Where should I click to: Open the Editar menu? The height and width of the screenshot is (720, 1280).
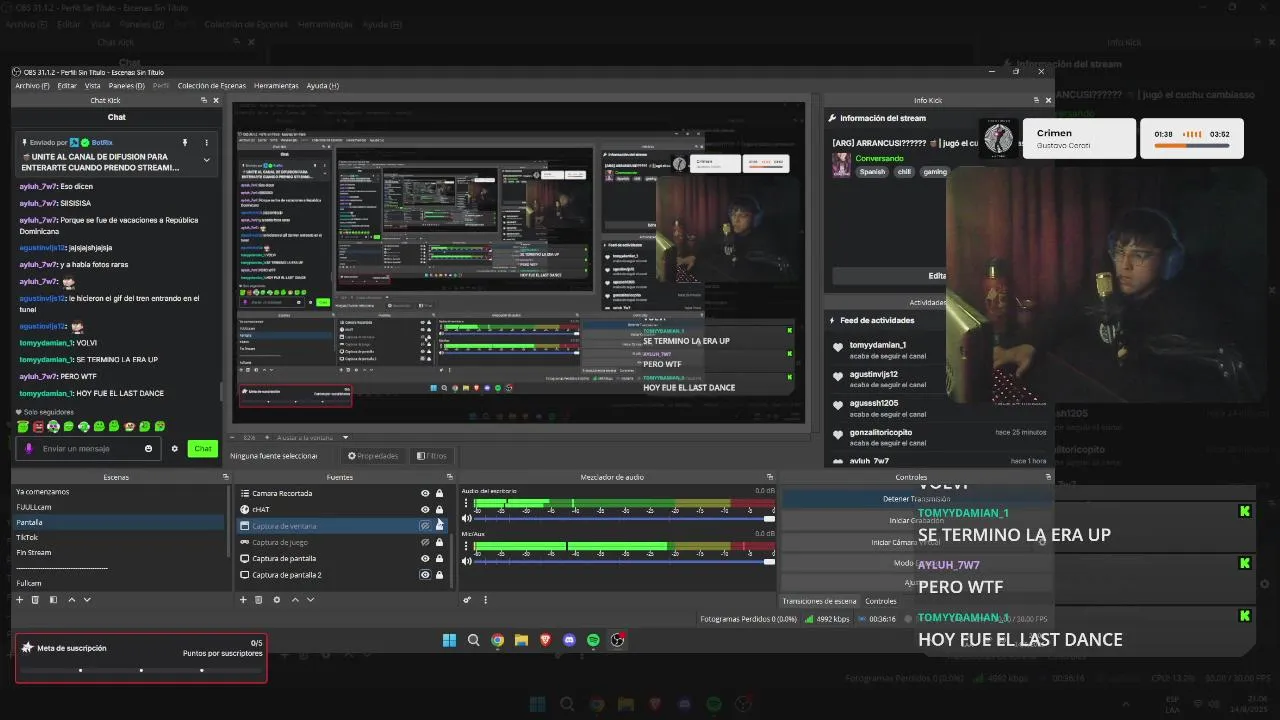(67, 85)
